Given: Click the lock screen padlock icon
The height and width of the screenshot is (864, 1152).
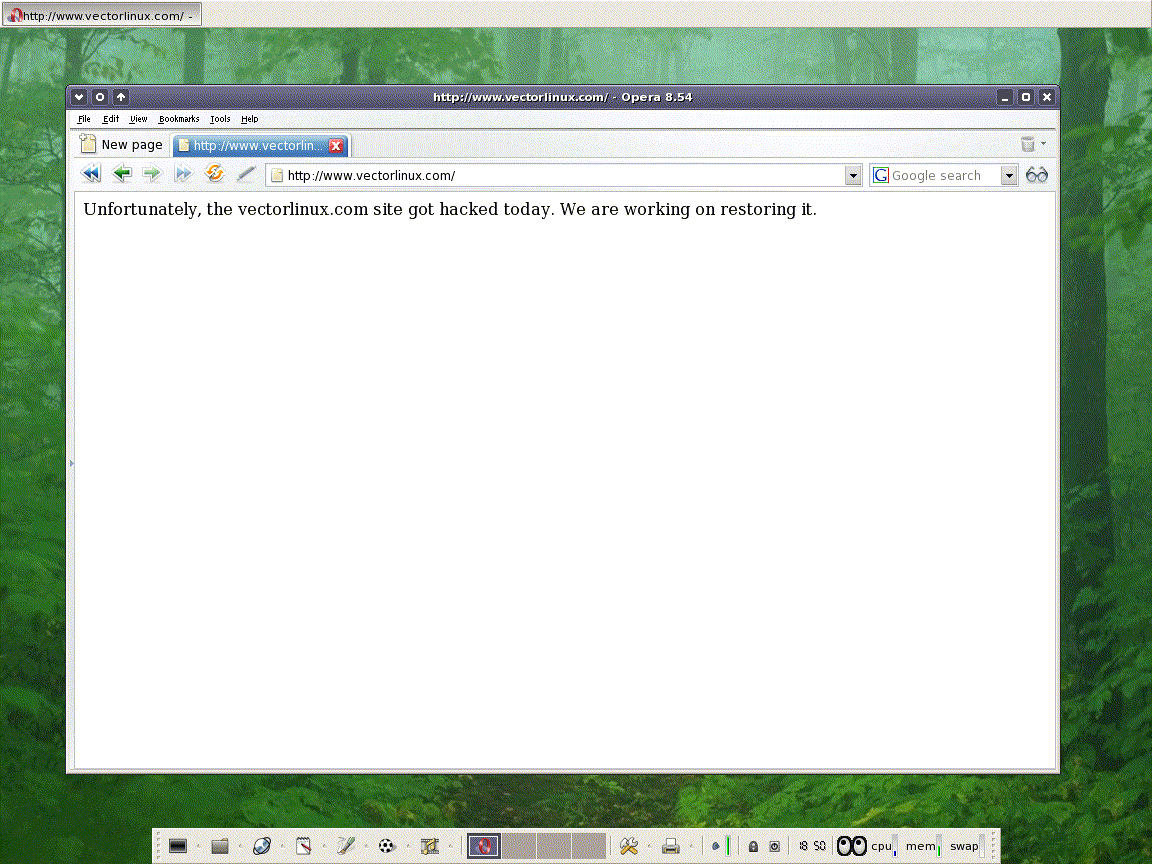Looking at the screenshot, I should pyautogui.click(x=753, y=846).
